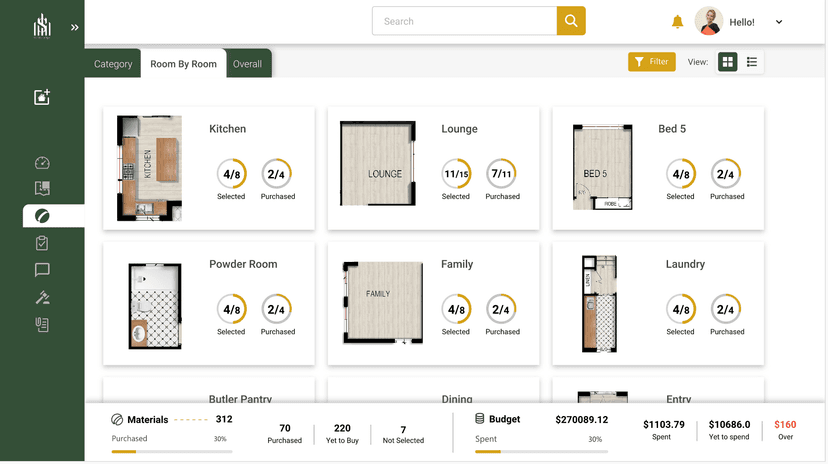Open the dashboard speedometer icon
828x464 pixels.
coord(42,163)
